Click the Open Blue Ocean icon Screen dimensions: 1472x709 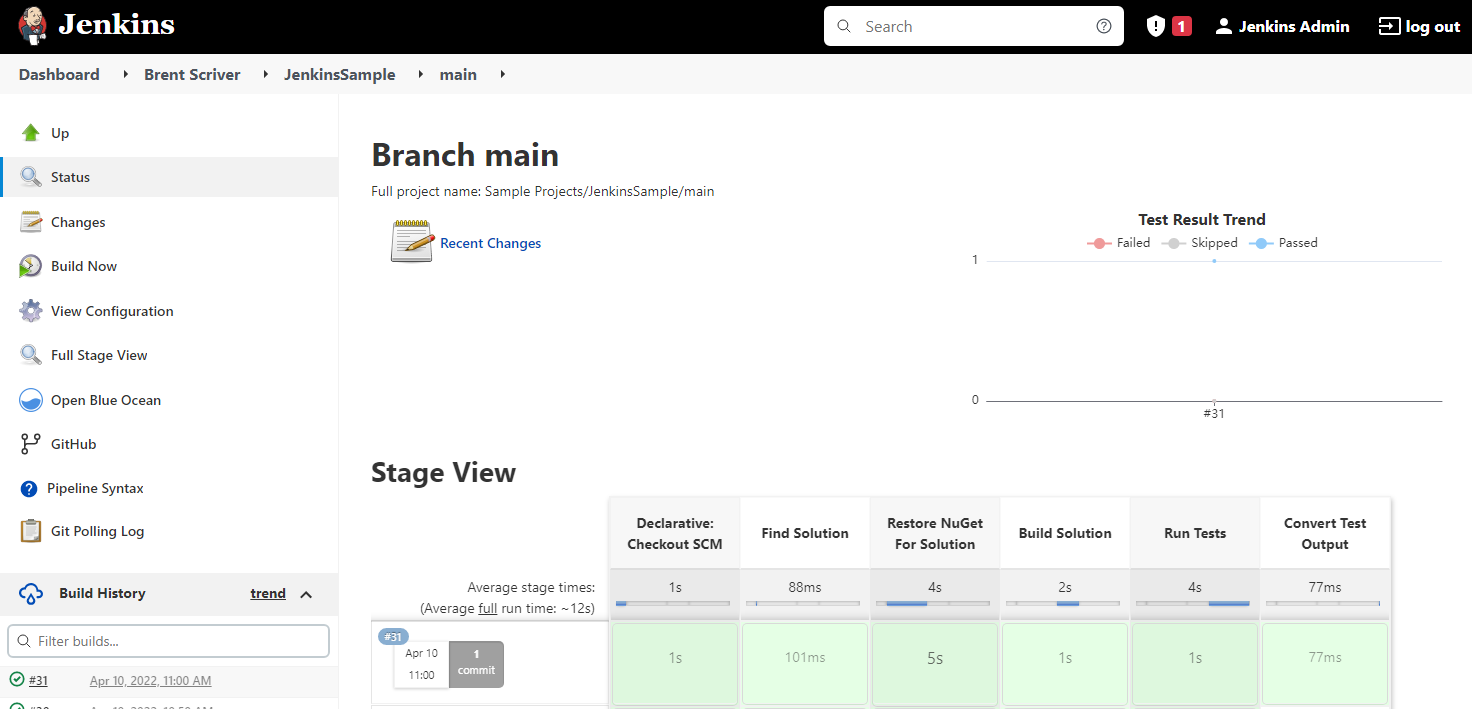coord(31,400)
